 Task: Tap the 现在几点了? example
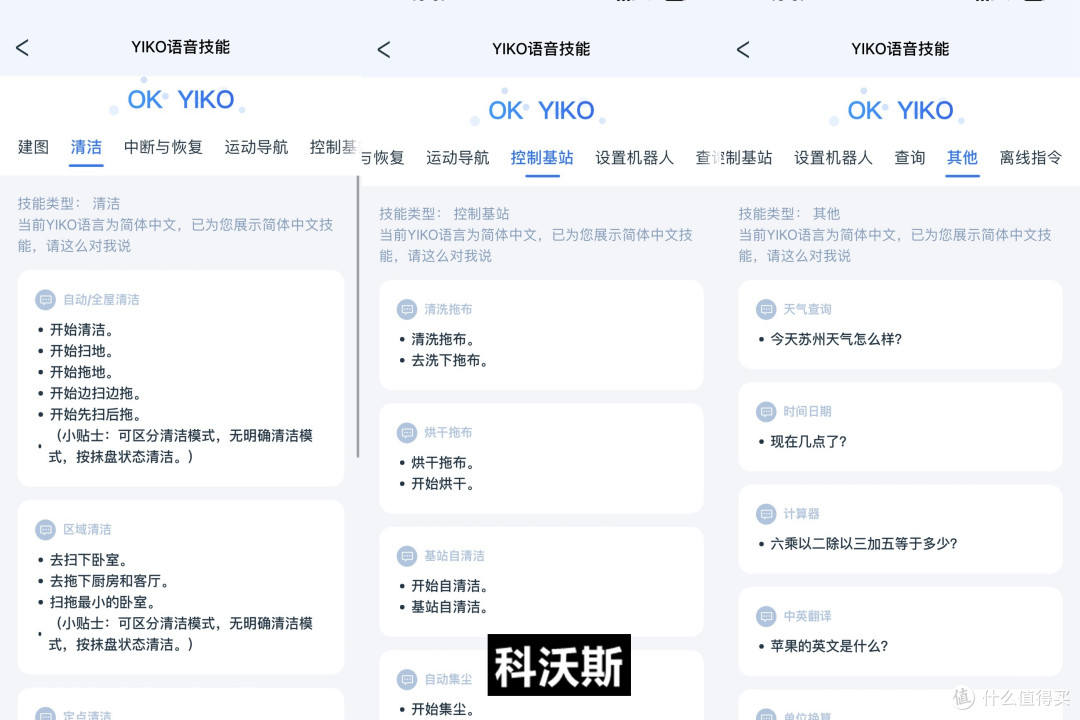(x=808, y=442)
